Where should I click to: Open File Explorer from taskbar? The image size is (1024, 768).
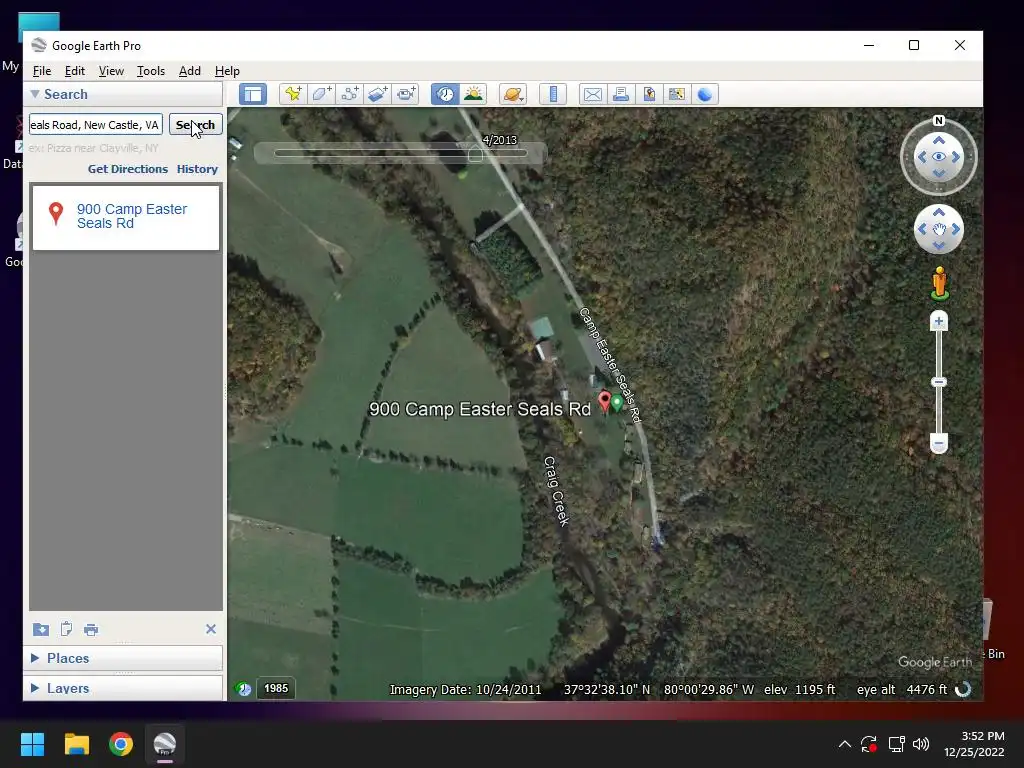click(76, 744)
